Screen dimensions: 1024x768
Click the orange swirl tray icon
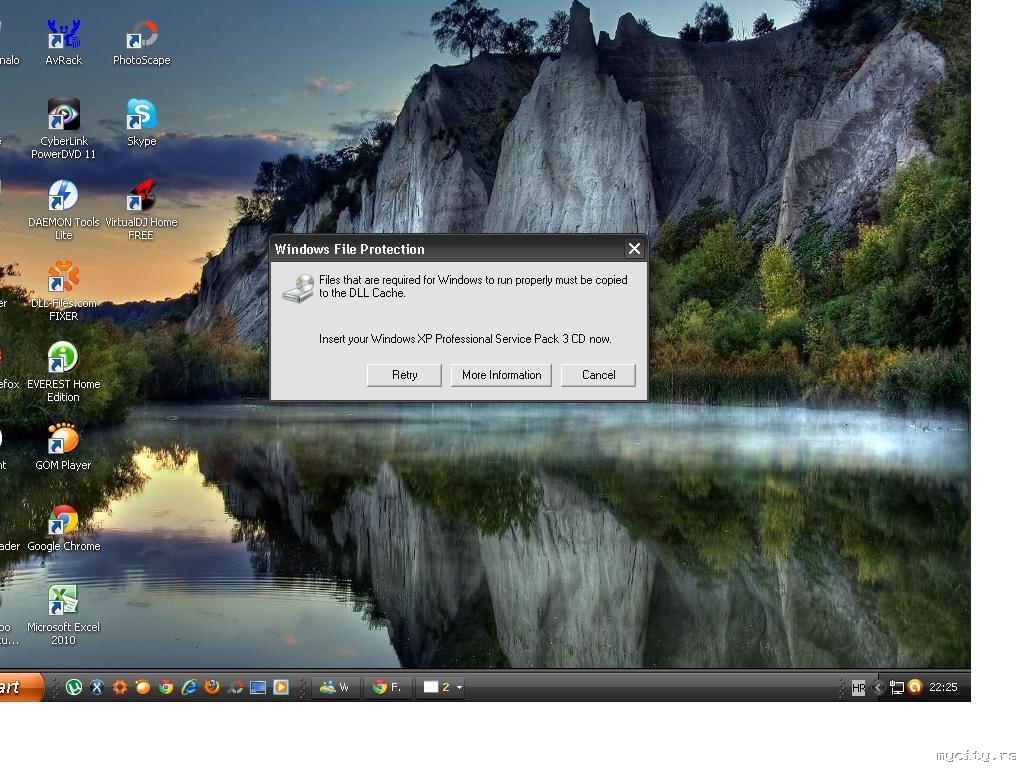point(915,686)
